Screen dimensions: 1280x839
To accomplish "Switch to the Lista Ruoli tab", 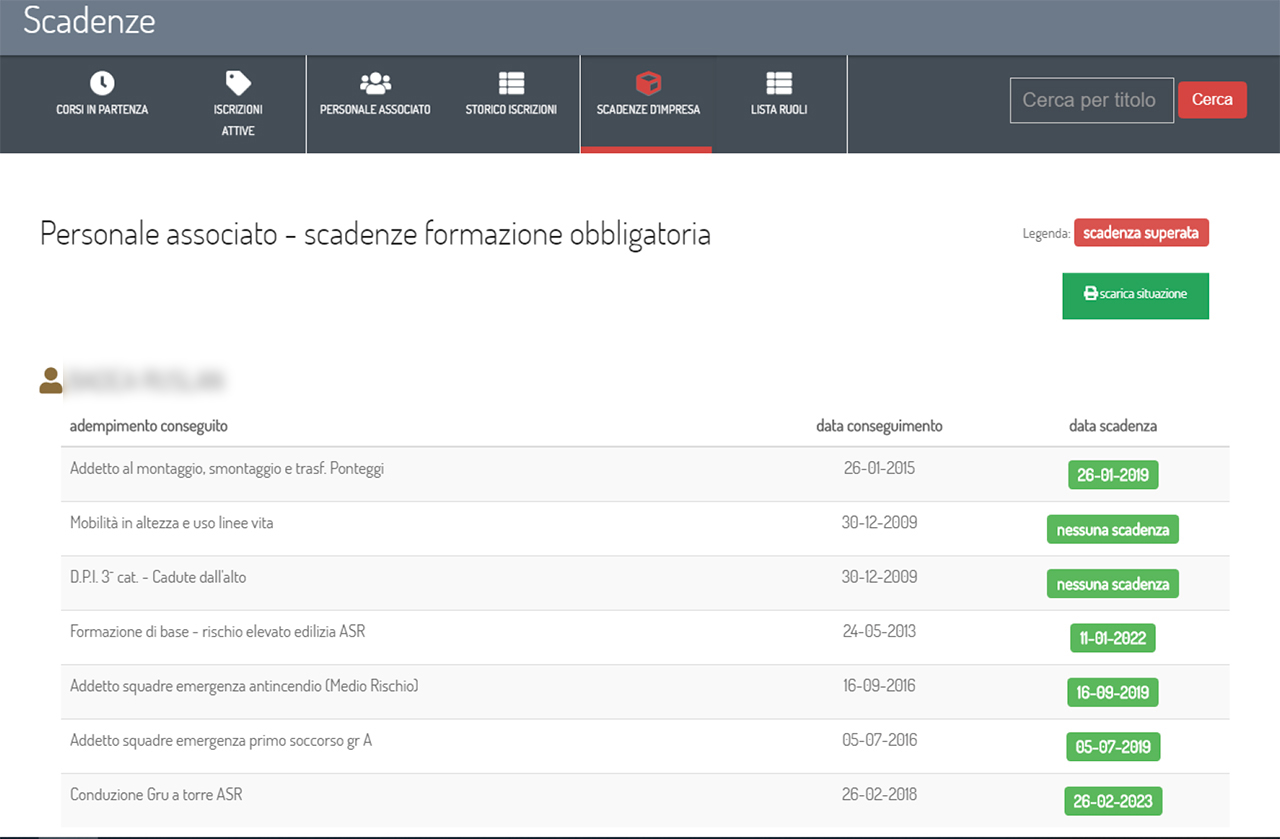I will 778,109.
